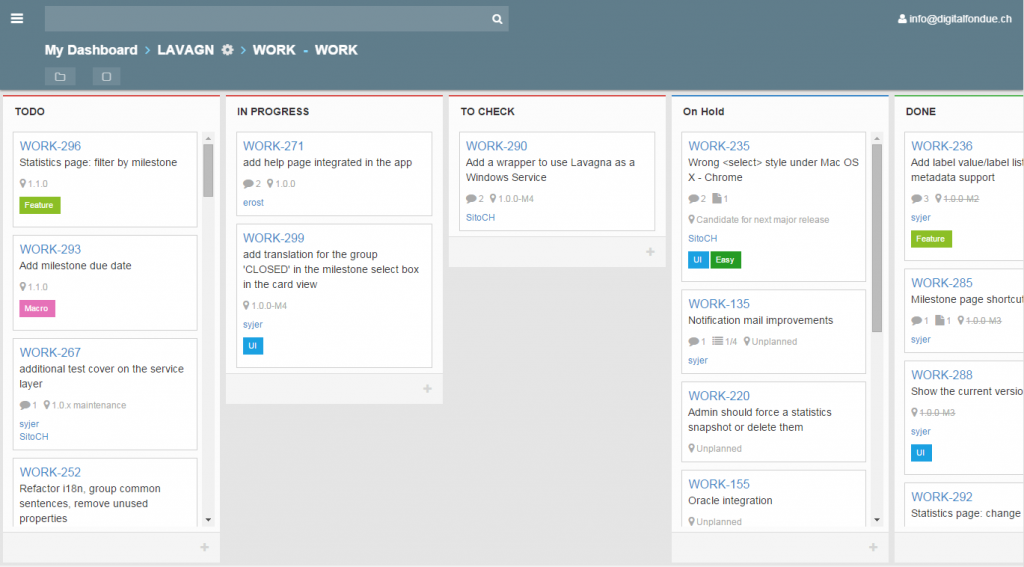The image size is (1024, 567).
Task: Open card WORK-135
Action: tap(719, 303)
